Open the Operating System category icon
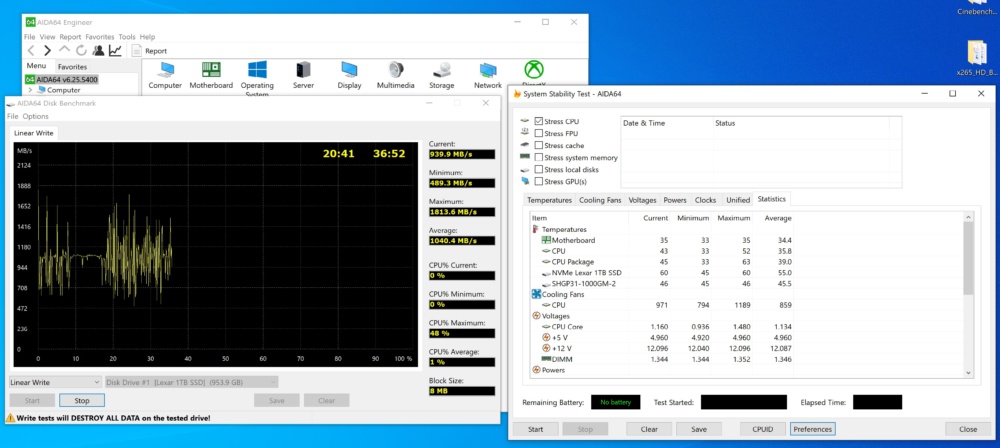This screenshot has height=448, width=1000. coord(257,79)
